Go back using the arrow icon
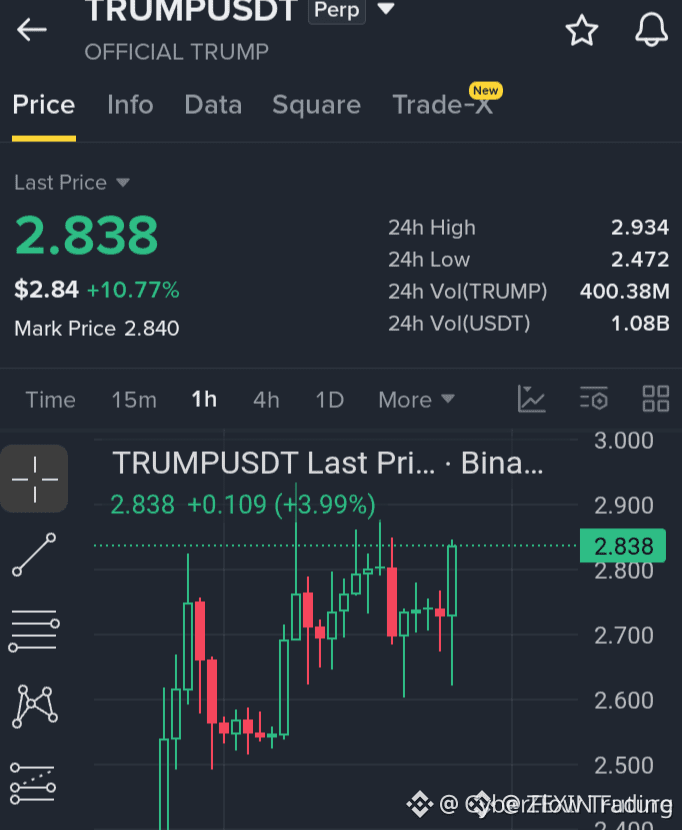The image size is (682, 830). [x=32, y=29]
